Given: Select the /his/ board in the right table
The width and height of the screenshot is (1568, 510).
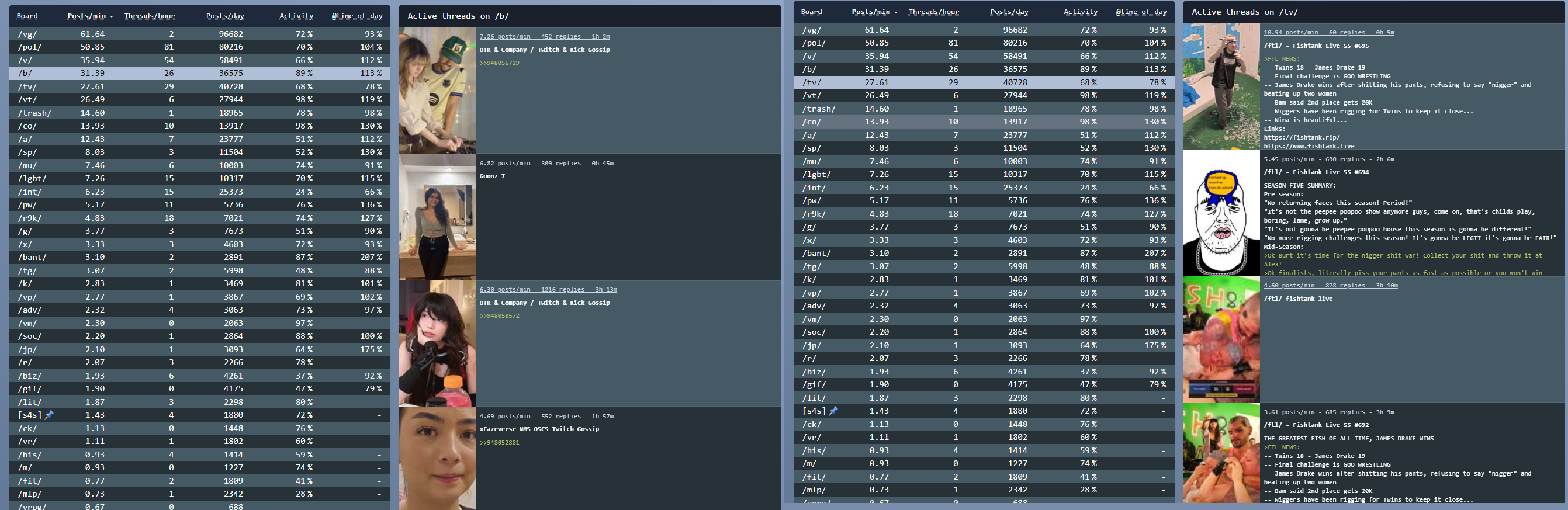Looking at the screenshot, I should pos(984,450).
